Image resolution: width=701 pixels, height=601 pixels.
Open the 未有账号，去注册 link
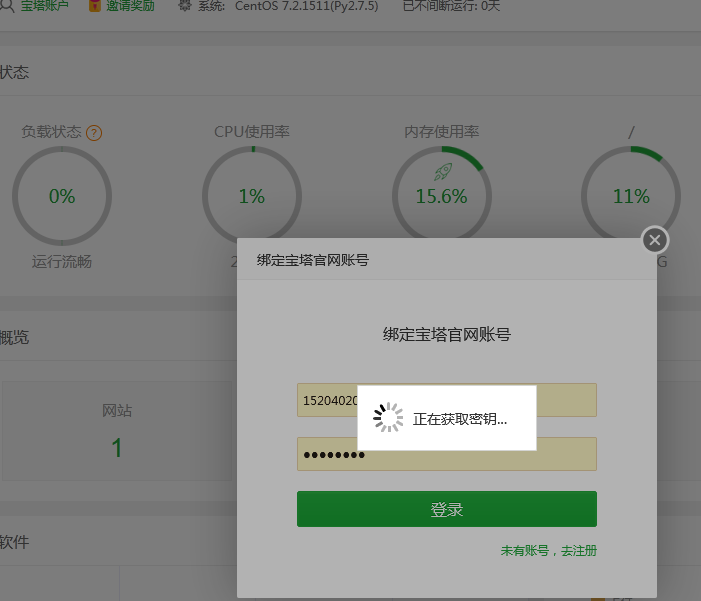(549, 550)
